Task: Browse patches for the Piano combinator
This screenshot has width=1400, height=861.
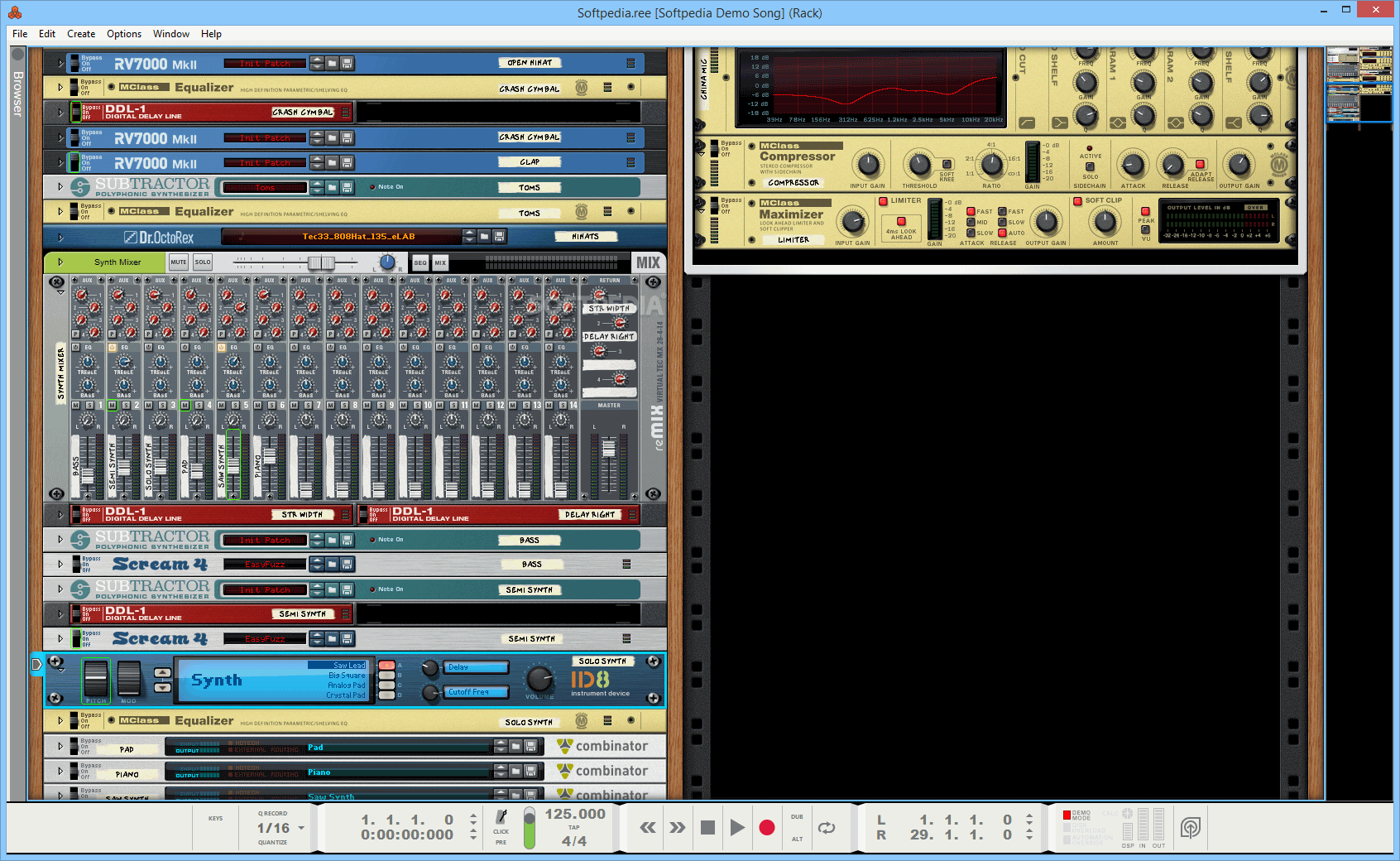Action: click(x=515, y=772)
